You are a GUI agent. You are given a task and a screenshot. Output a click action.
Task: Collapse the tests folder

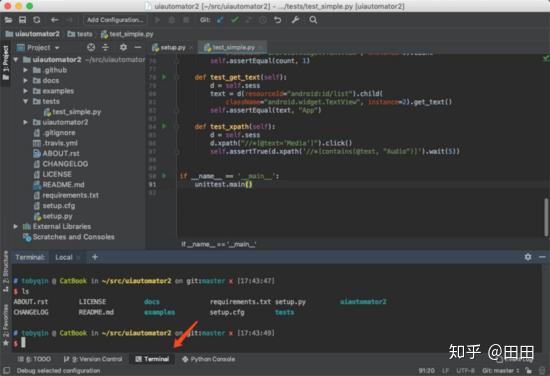25,101
